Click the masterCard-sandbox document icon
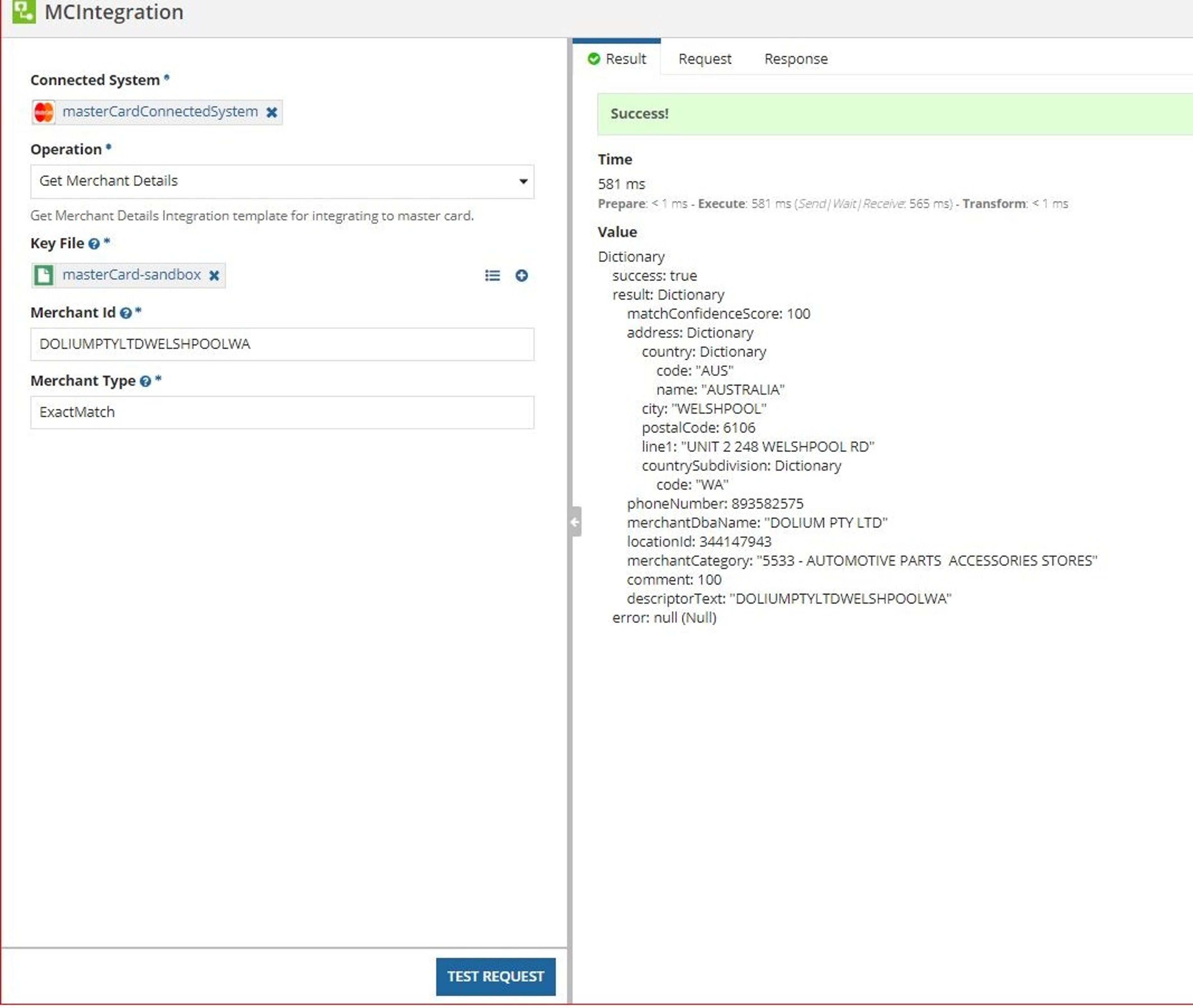 click(x=44, y=275)
